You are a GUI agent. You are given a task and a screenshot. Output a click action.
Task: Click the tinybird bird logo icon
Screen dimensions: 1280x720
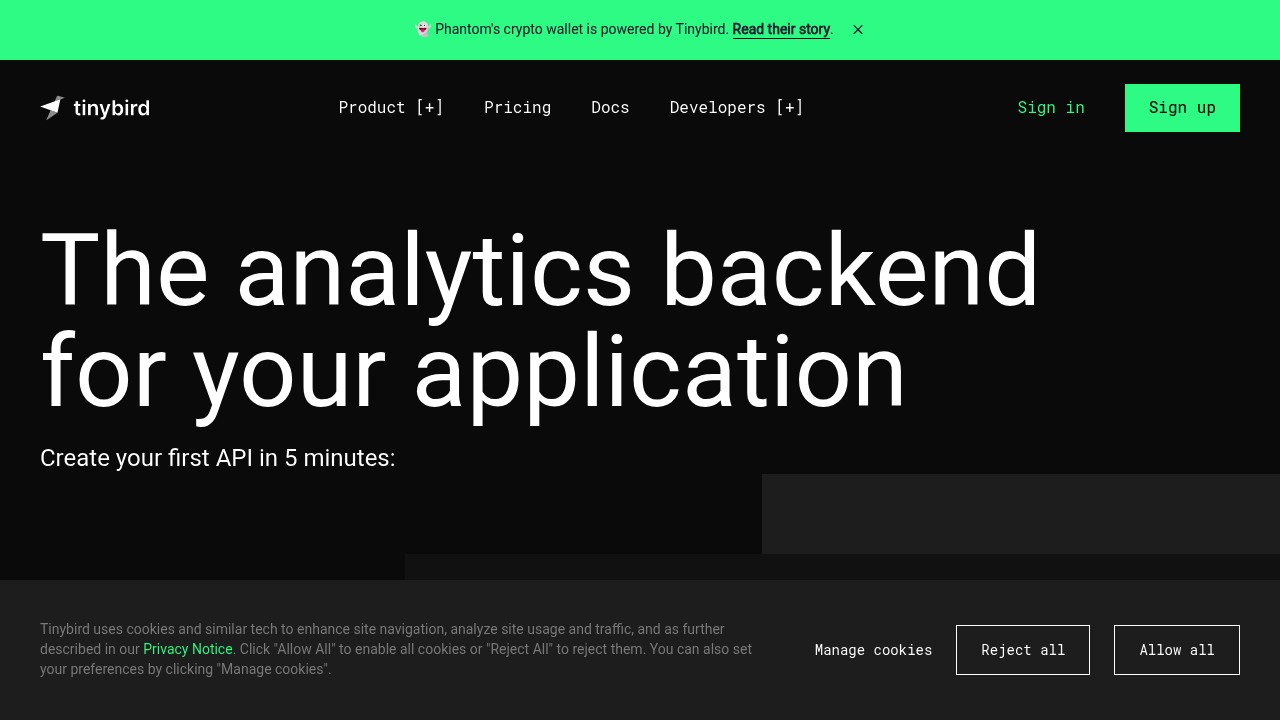[x=52, y=108]
